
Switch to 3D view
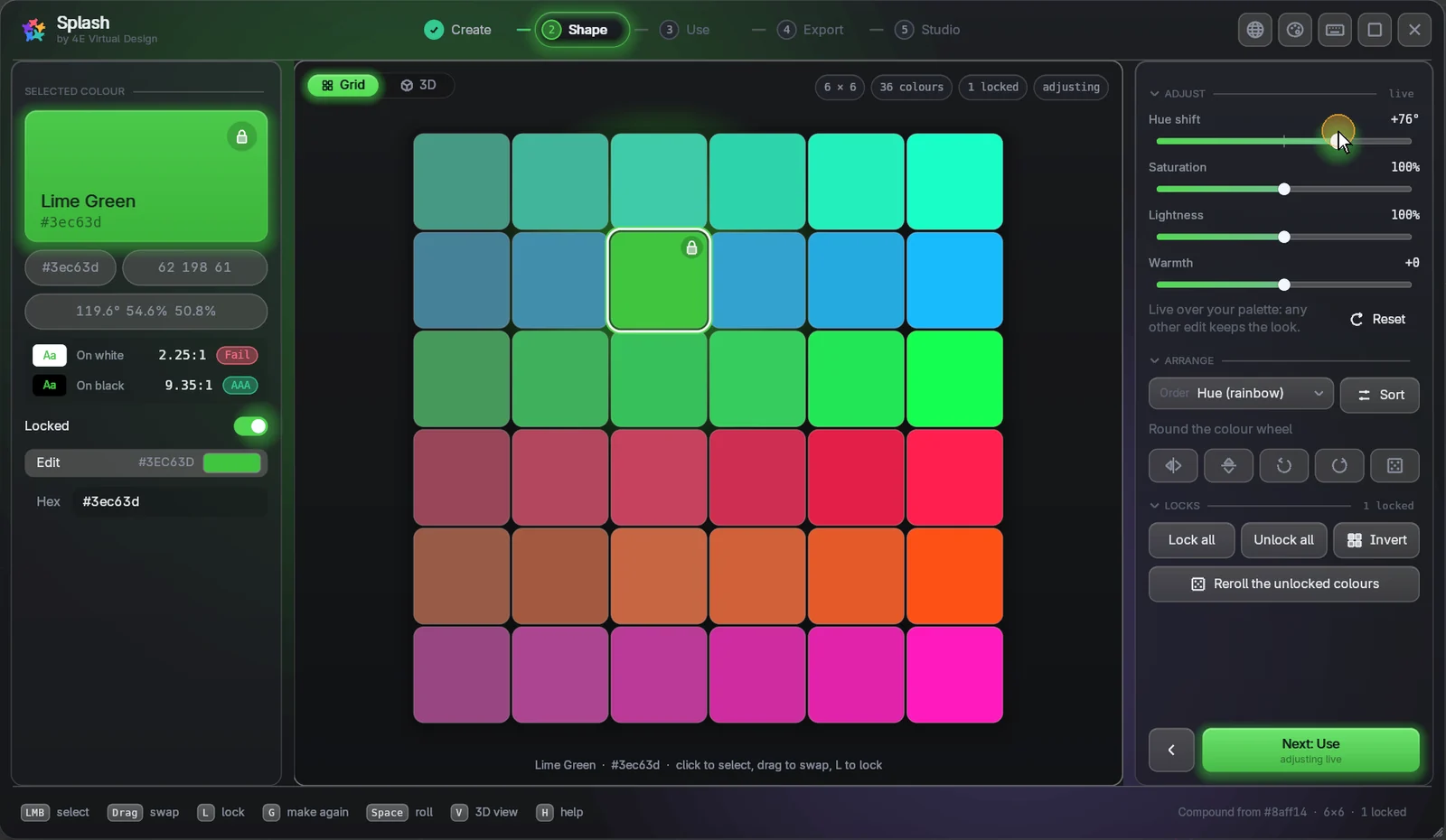click(418, 85)
